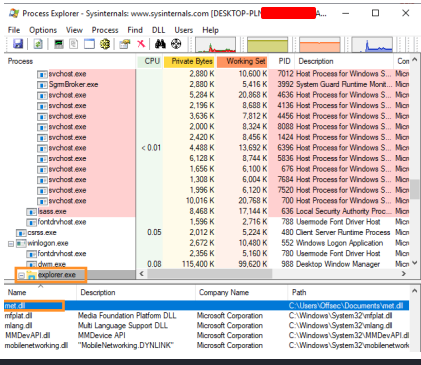
Task: Click the SgrmBroker.exe process icon
Action: (42, 85)
